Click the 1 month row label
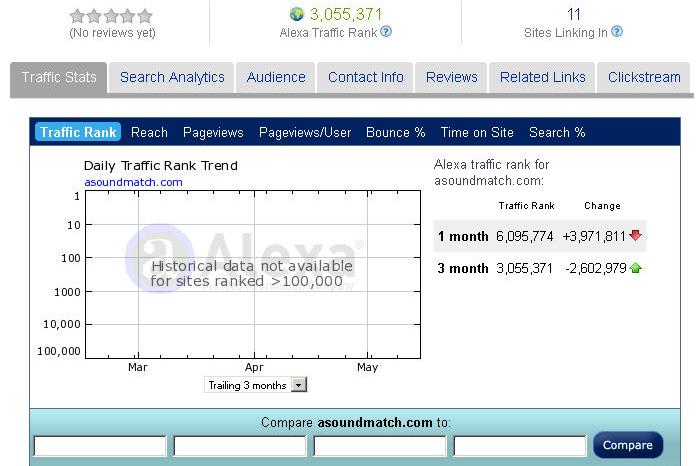Viewport: 698px width, 466px height. point(463,236)
